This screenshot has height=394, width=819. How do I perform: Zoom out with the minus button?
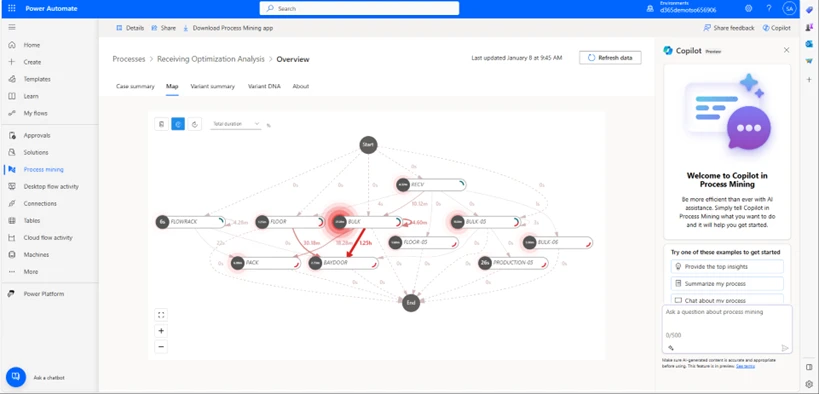[161, 346]
